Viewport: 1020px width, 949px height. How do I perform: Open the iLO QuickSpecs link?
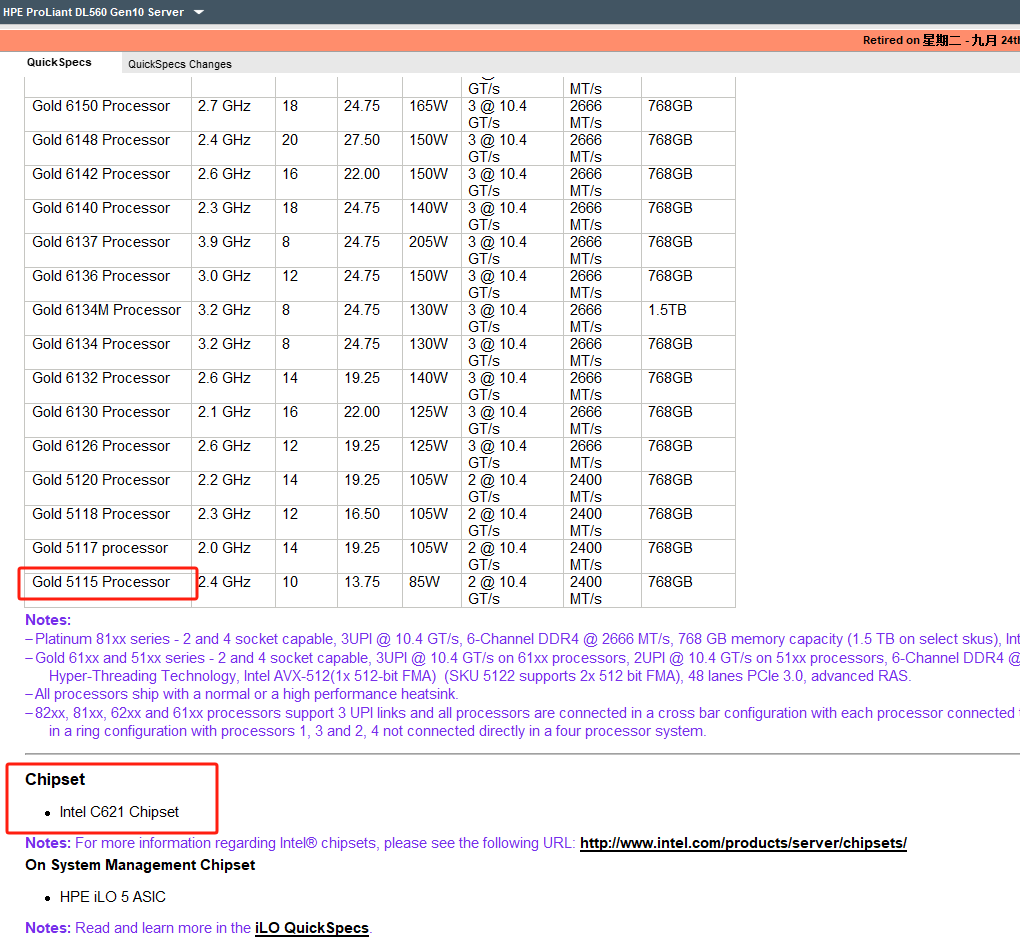pos(312,928)
